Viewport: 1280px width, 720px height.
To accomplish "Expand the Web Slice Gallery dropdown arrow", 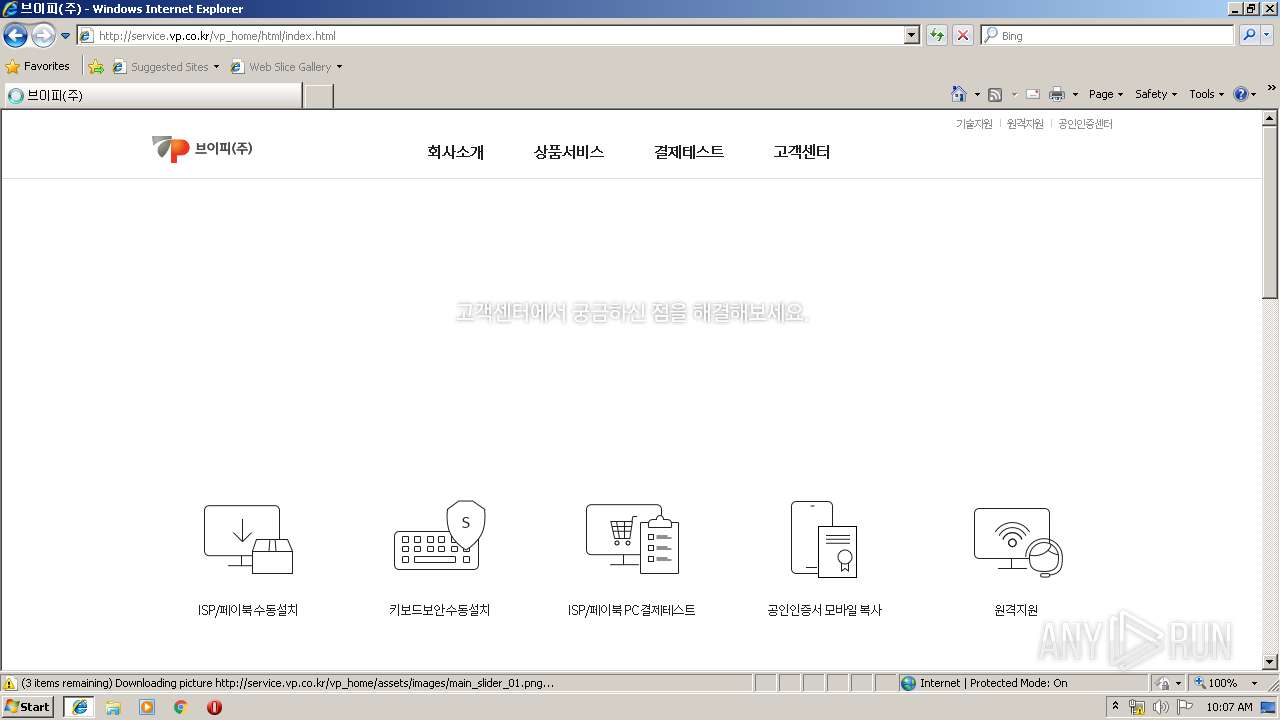I will (x=339, y=67).
